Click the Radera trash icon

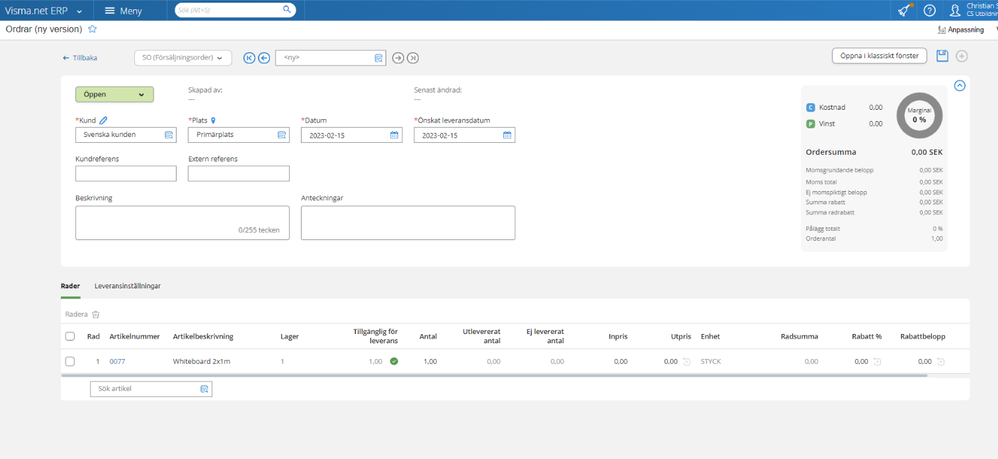[95, 314]
